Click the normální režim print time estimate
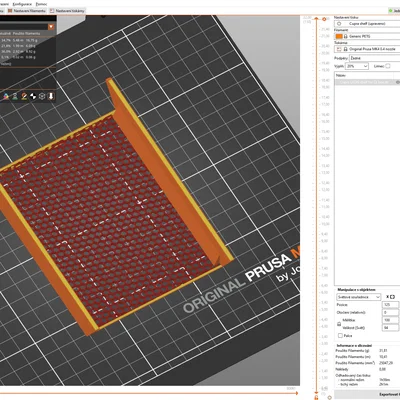400x400 pixels. click(x=384, y=380)
